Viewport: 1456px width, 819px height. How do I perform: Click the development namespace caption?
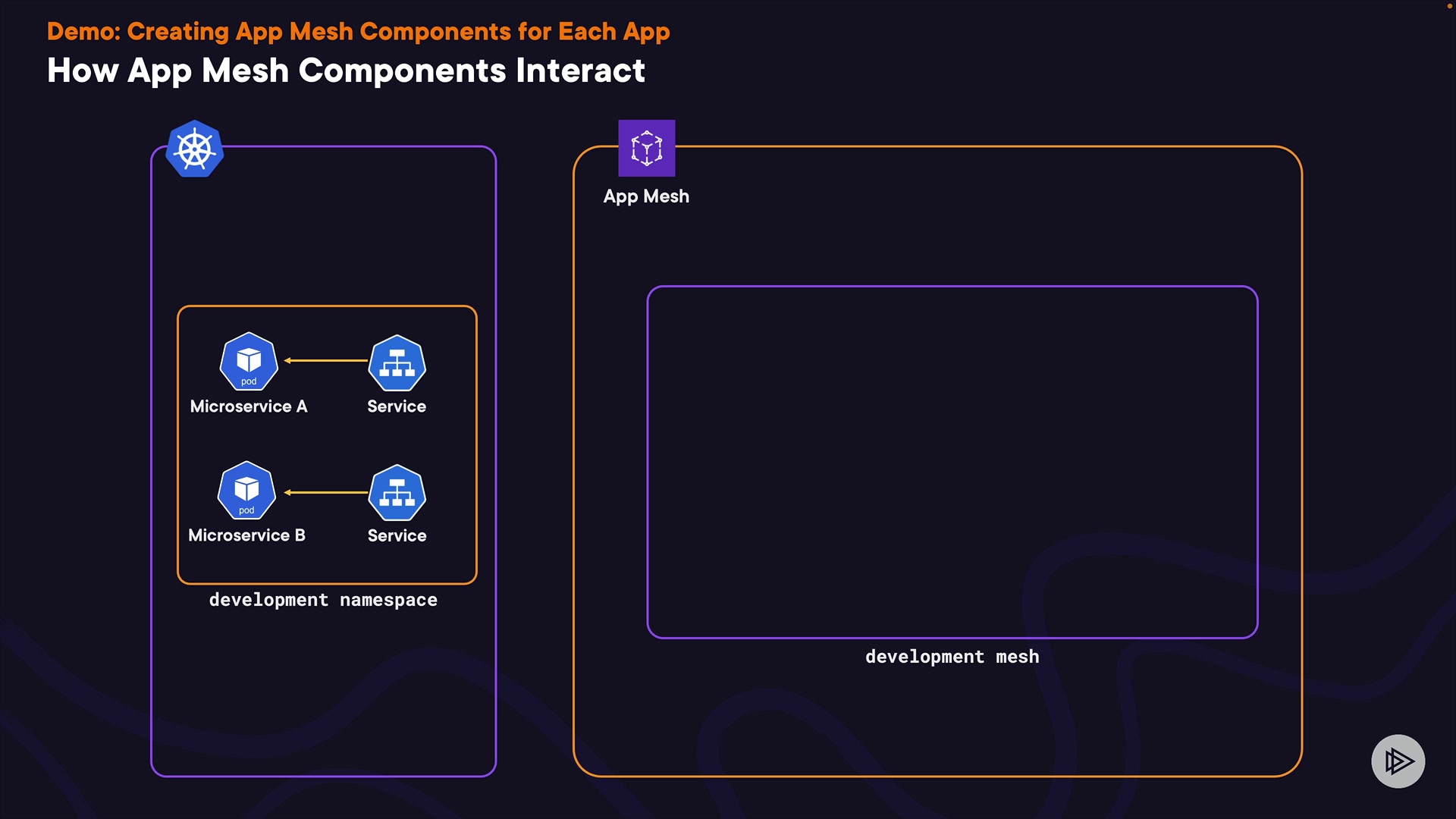(323, 600)
